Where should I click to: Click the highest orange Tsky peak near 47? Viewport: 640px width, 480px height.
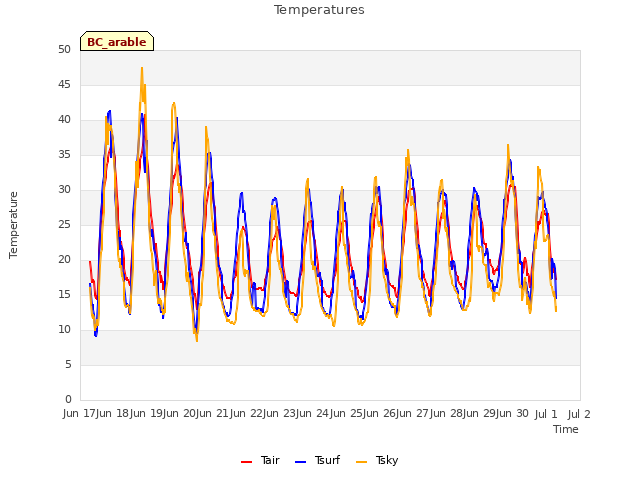click(x=142, y=69)
